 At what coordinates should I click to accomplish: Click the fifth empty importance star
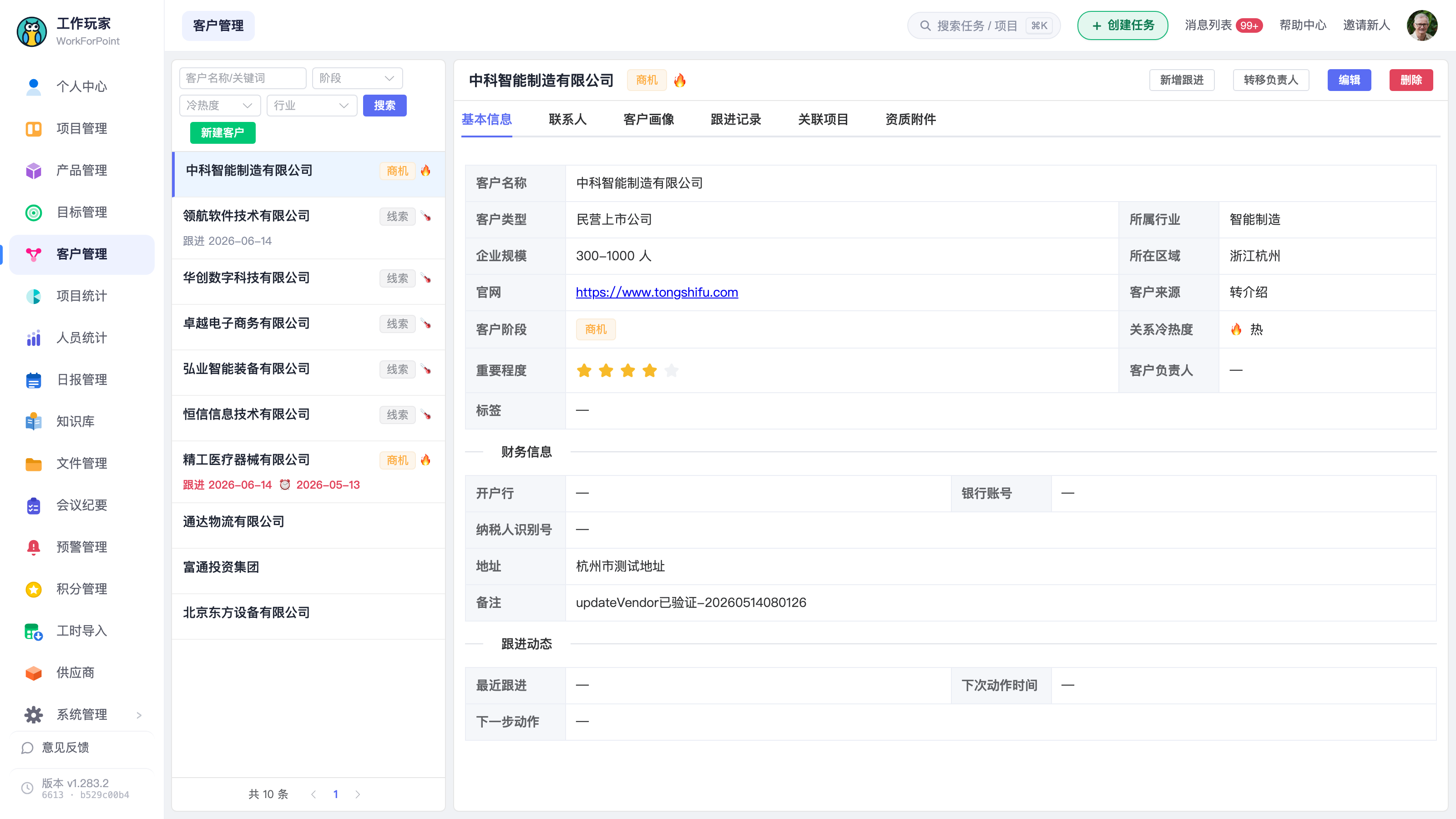tap(672, 370)
